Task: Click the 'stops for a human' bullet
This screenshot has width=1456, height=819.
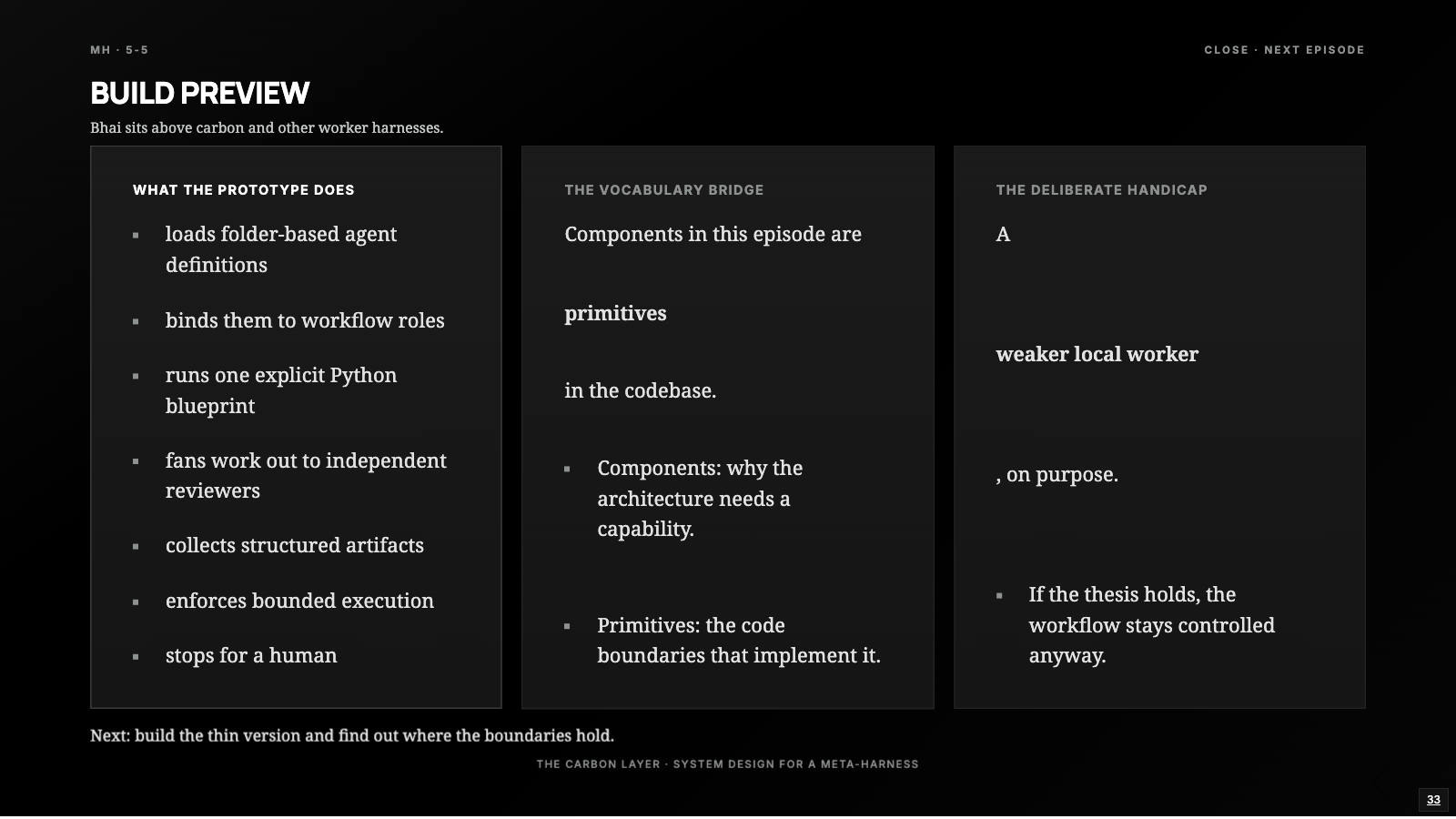Action: click(251, 655)
